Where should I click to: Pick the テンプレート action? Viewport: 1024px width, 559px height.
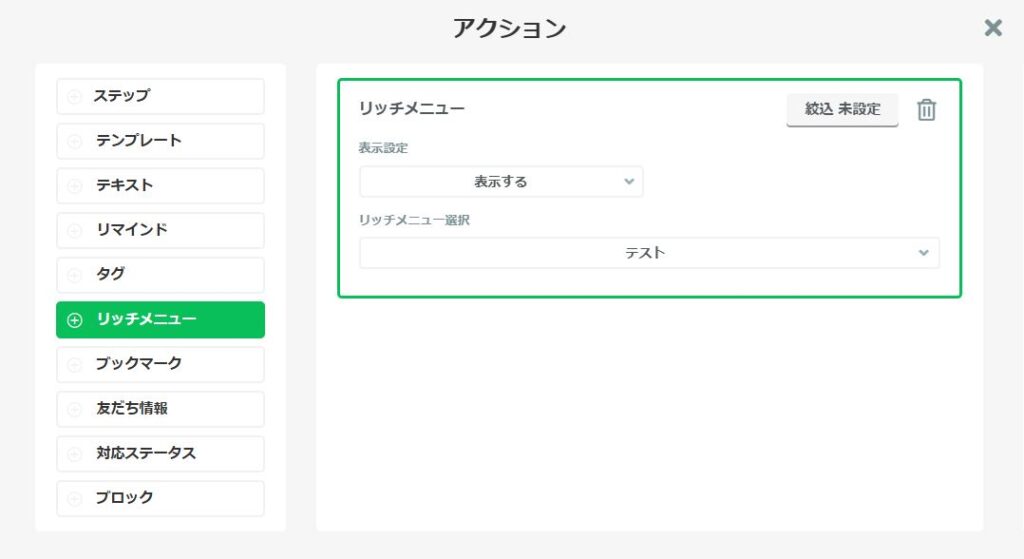(x=160, y=141)
